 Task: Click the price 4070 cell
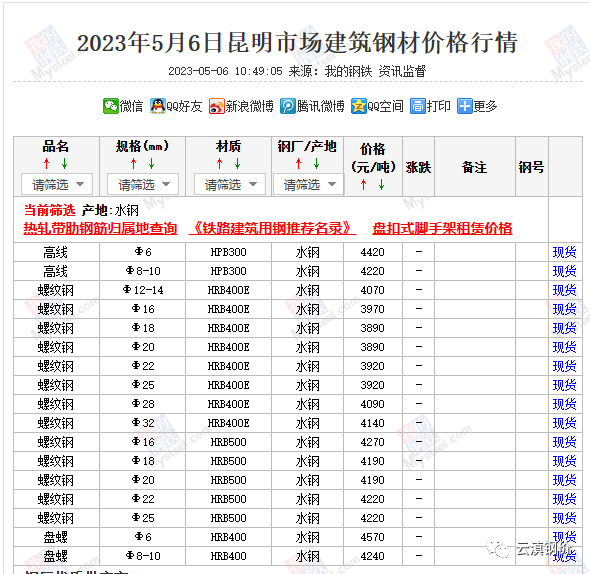[x=373, y=290]
